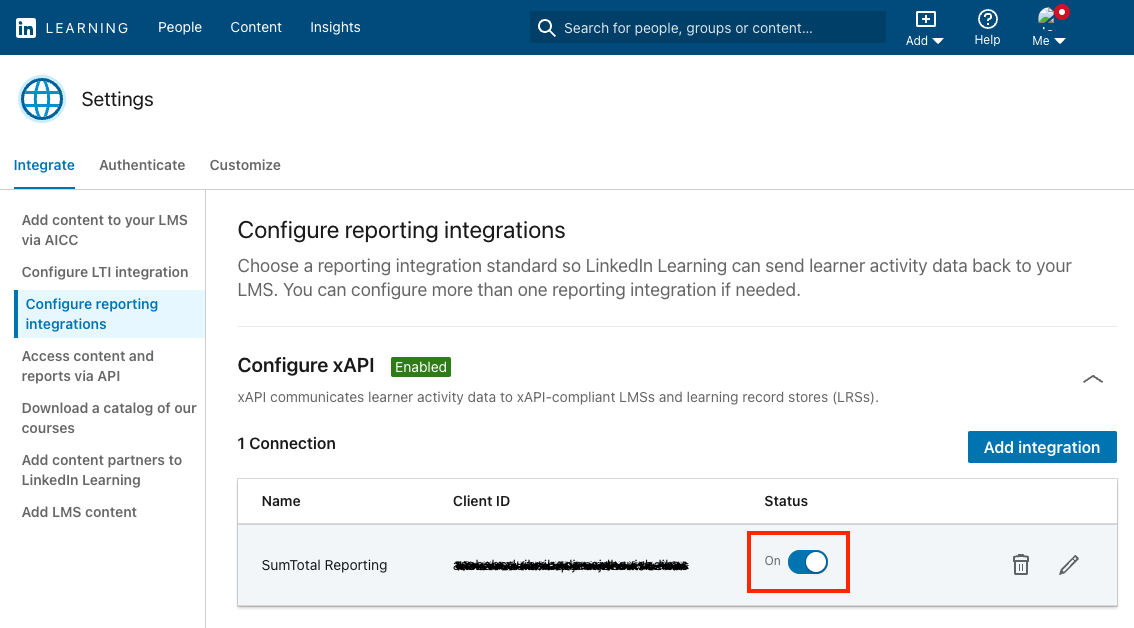Open Add content to your LMS via AICC
This screenshot has height=628, width=1134.
pyautogui.click(x=105, y=230)
